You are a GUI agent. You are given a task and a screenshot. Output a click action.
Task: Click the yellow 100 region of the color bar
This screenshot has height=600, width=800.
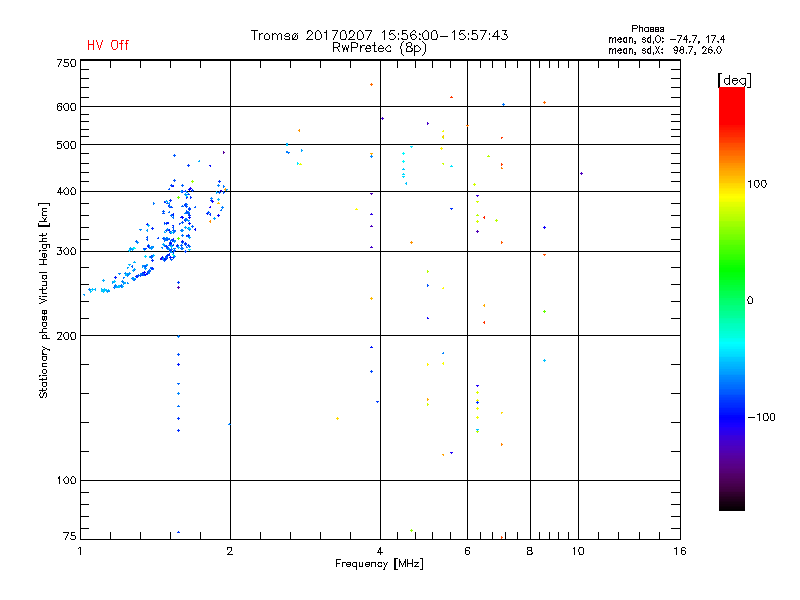click(x=732, y=184)
